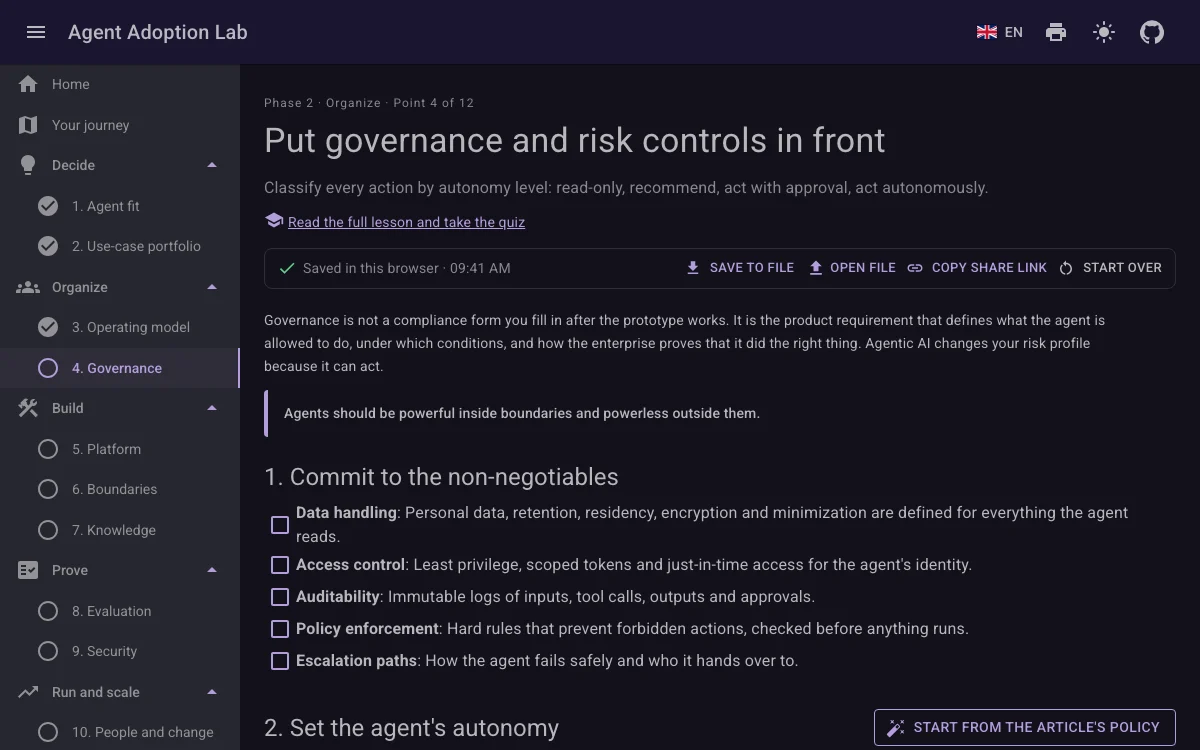Click the Organize people group icon
Viewport: 1200px width, 750px height.
click(28, 287)
